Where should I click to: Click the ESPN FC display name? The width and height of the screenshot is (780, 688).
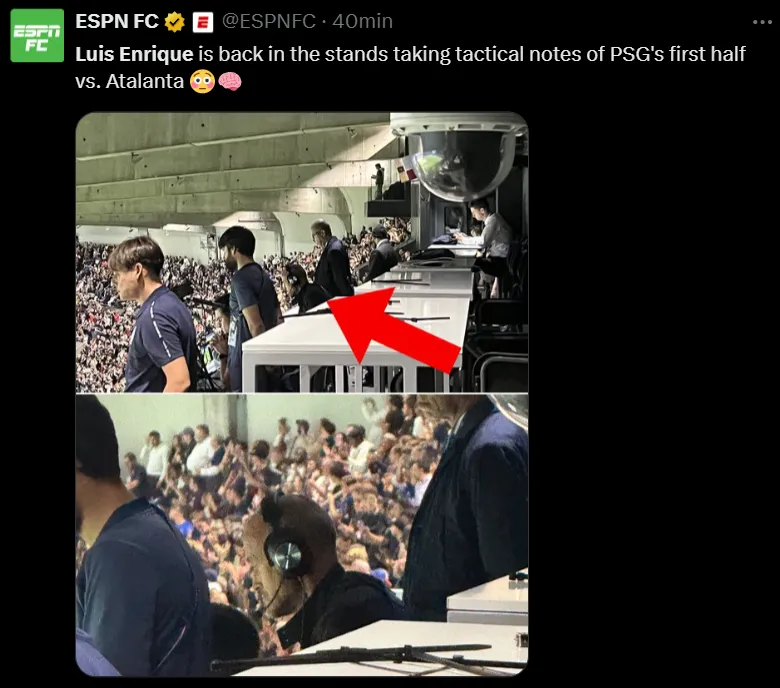pyautogui.click(x=117, y=21)
